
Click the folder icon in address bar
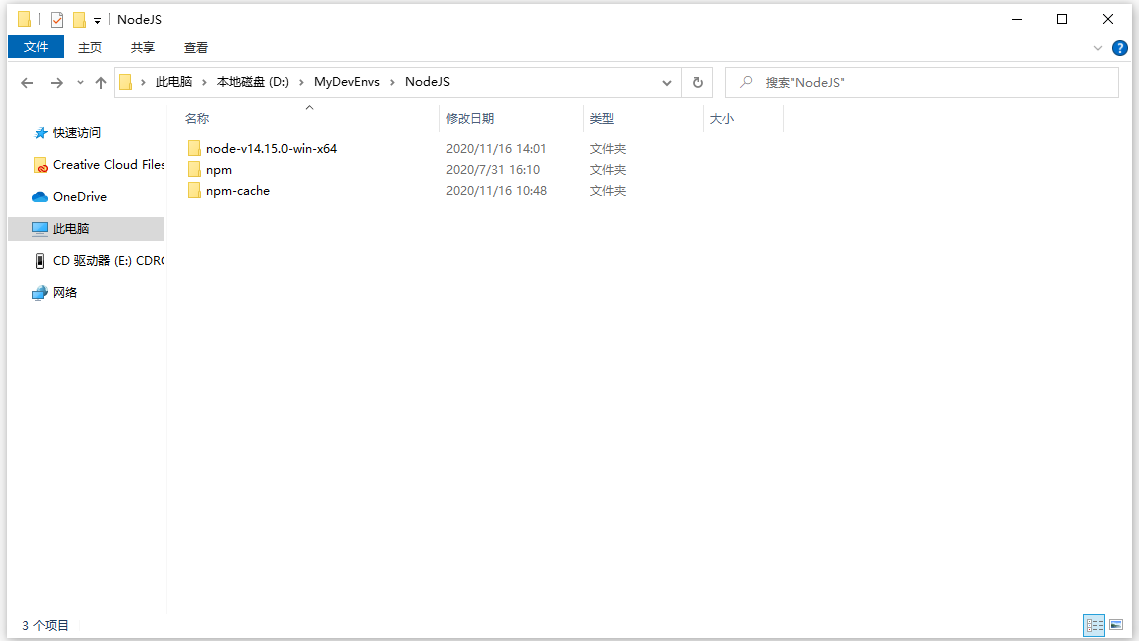[126, 82]
